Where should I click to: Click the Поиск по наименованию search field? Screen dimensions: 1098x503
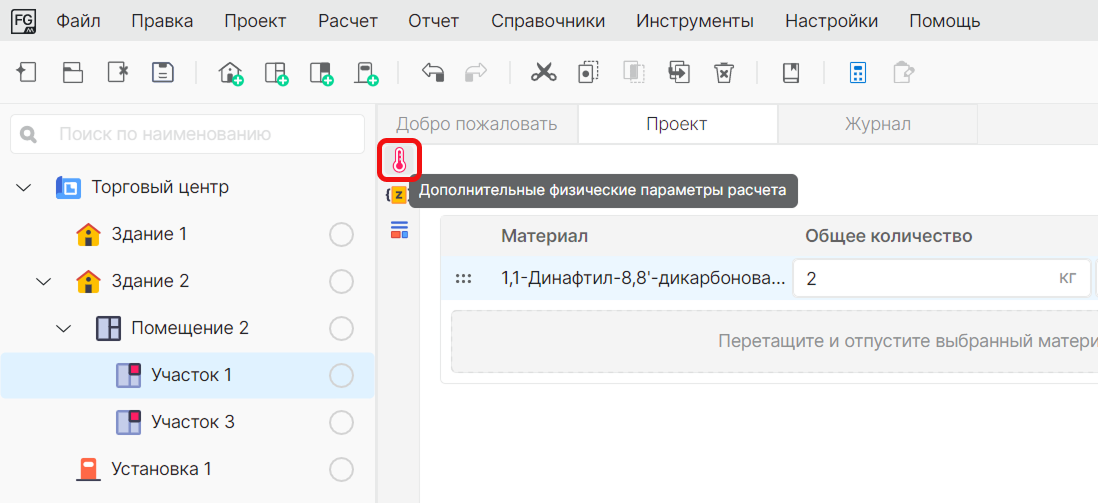[187, 134]
